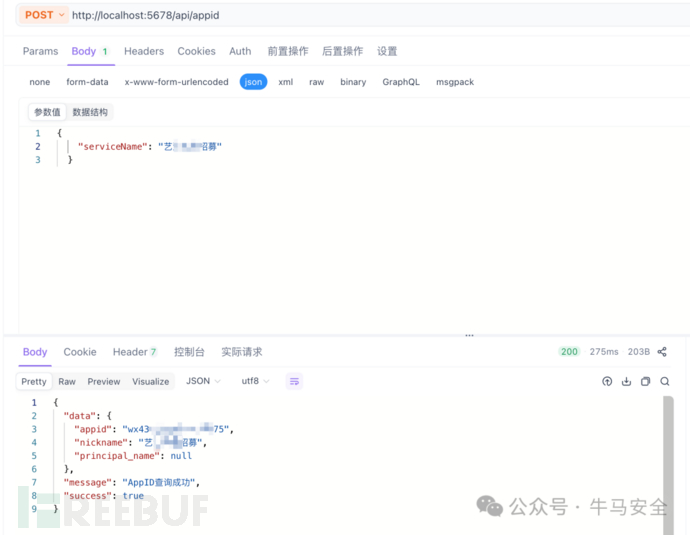Switch response view to Raw
This screenshot has height=535, width=690.
(67, 381)
